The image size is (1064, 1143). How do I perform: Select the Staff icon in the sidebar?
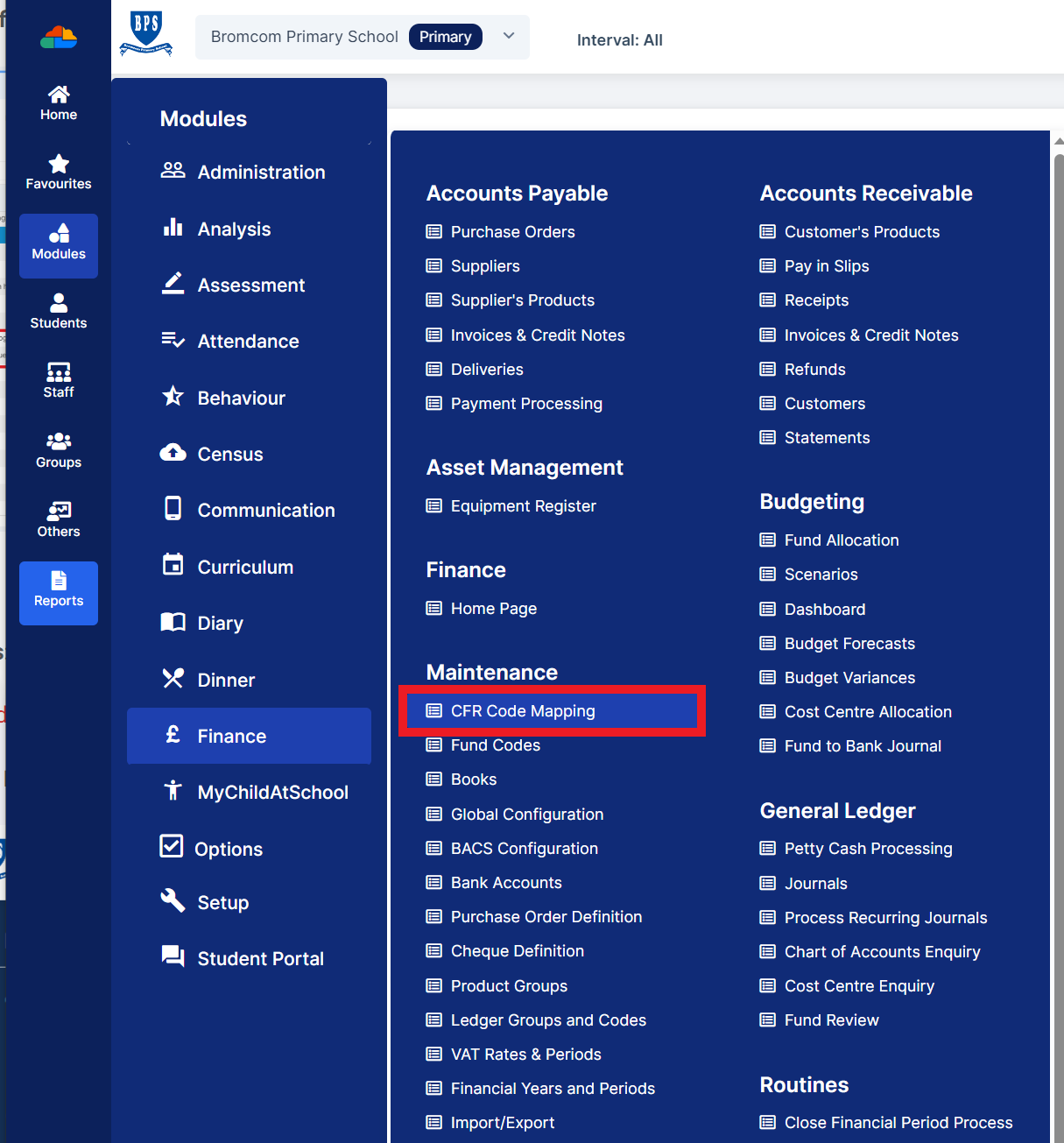[58, 380]
